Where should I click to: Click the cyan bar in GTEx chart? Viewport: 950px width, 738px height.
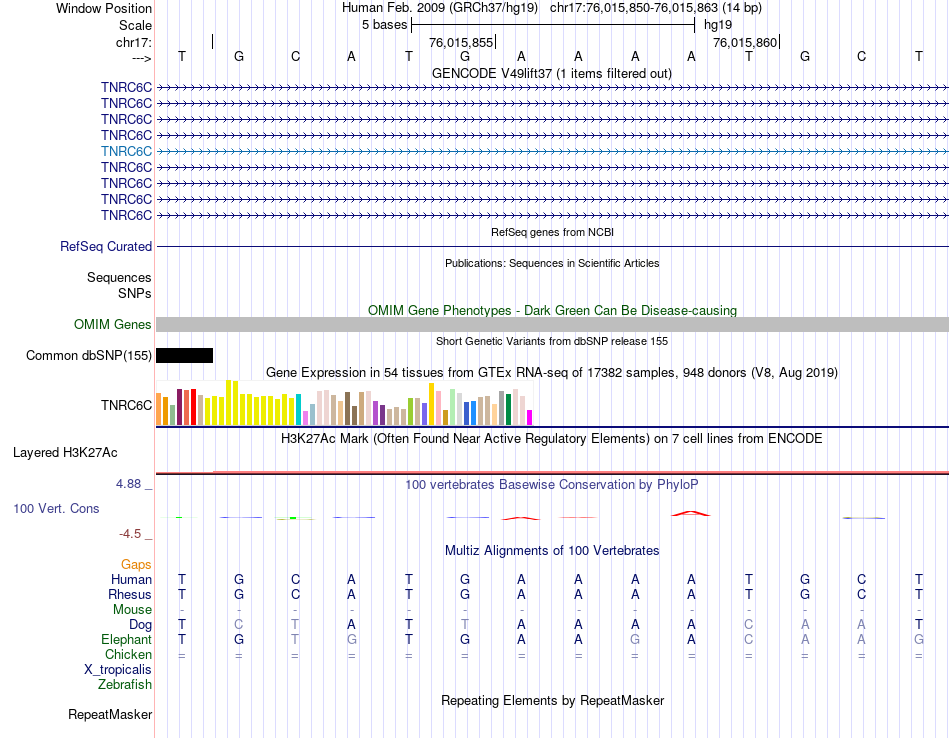299,410
